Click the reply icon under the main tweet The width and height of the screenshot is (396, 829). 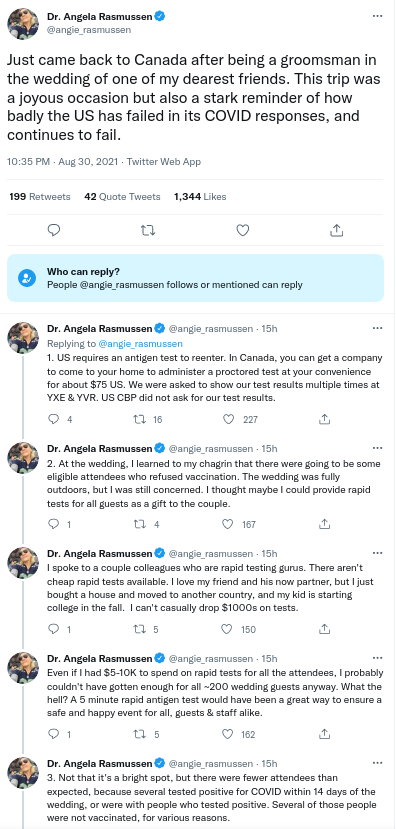click(x=54, y=230)
